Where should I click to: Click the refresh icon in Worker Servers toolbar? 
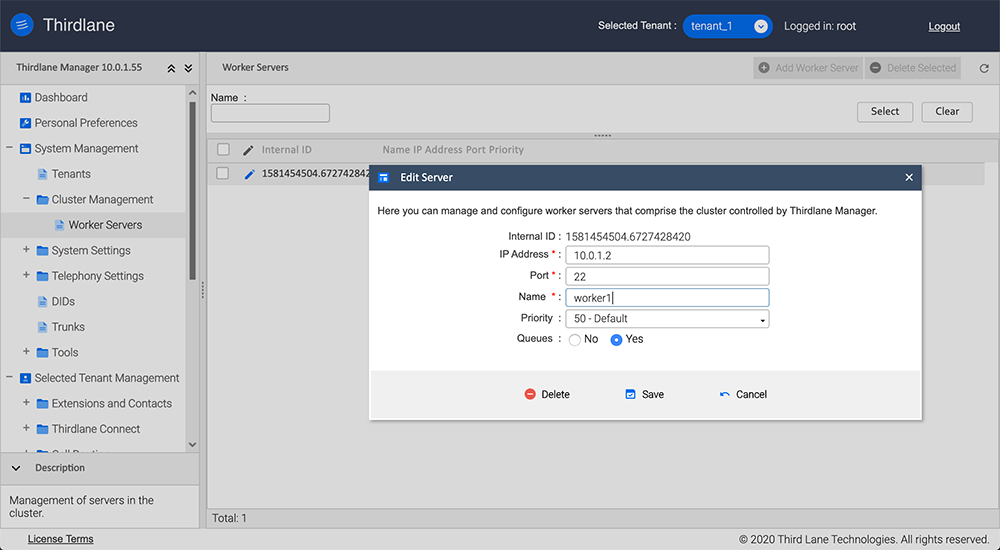point(984,68)
